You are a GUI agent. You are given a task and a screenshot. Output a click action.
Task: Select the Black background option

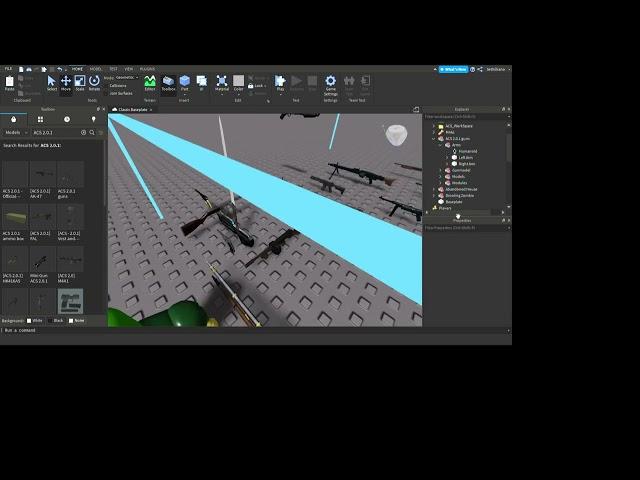click(x=56, y=320)
